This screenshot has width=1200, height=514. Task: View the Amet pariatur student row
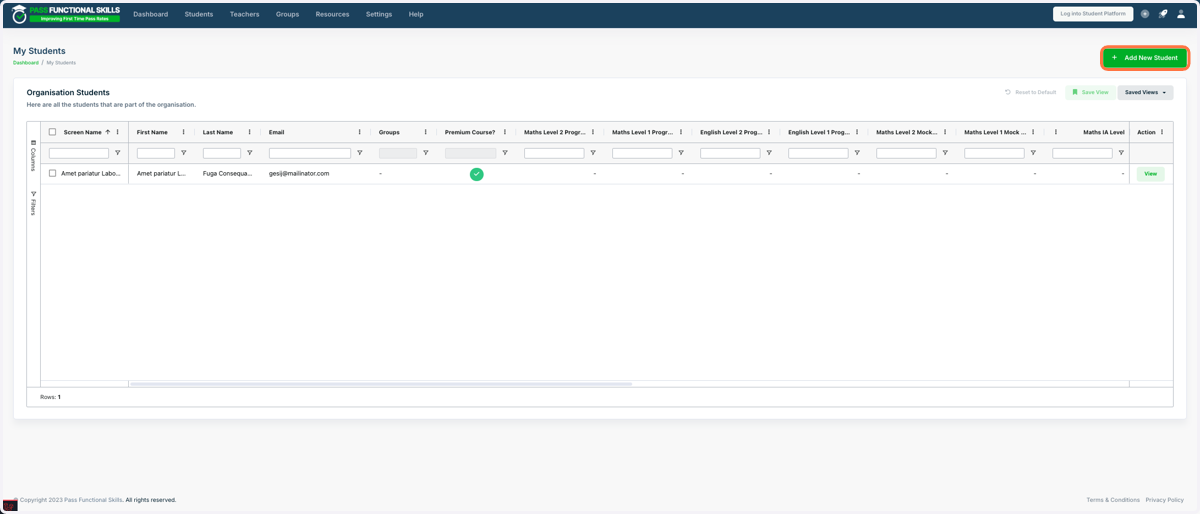1150,174
